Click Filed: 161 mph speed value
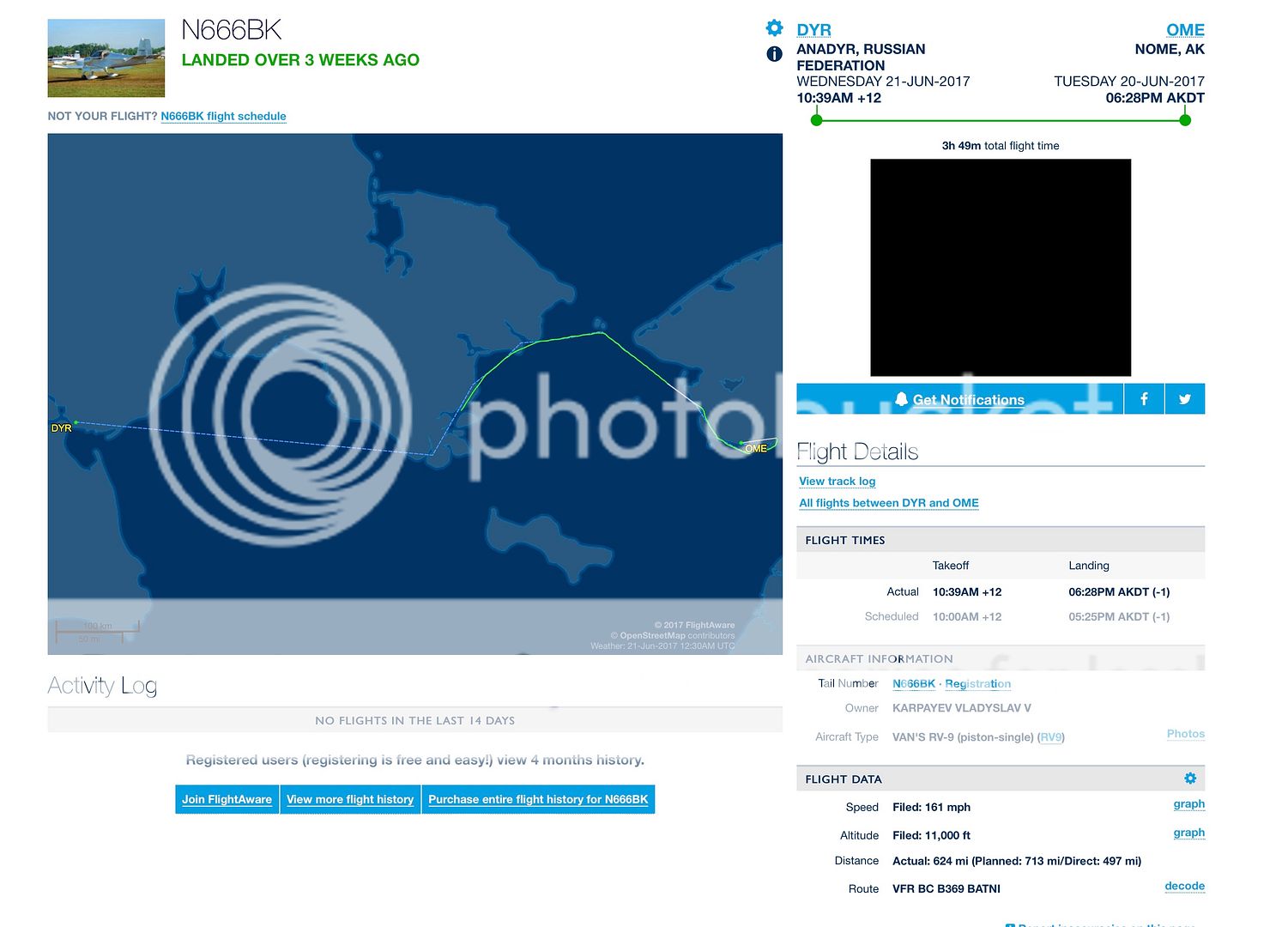Viewport: 1288px width, 927px height. tap(932, 808)
